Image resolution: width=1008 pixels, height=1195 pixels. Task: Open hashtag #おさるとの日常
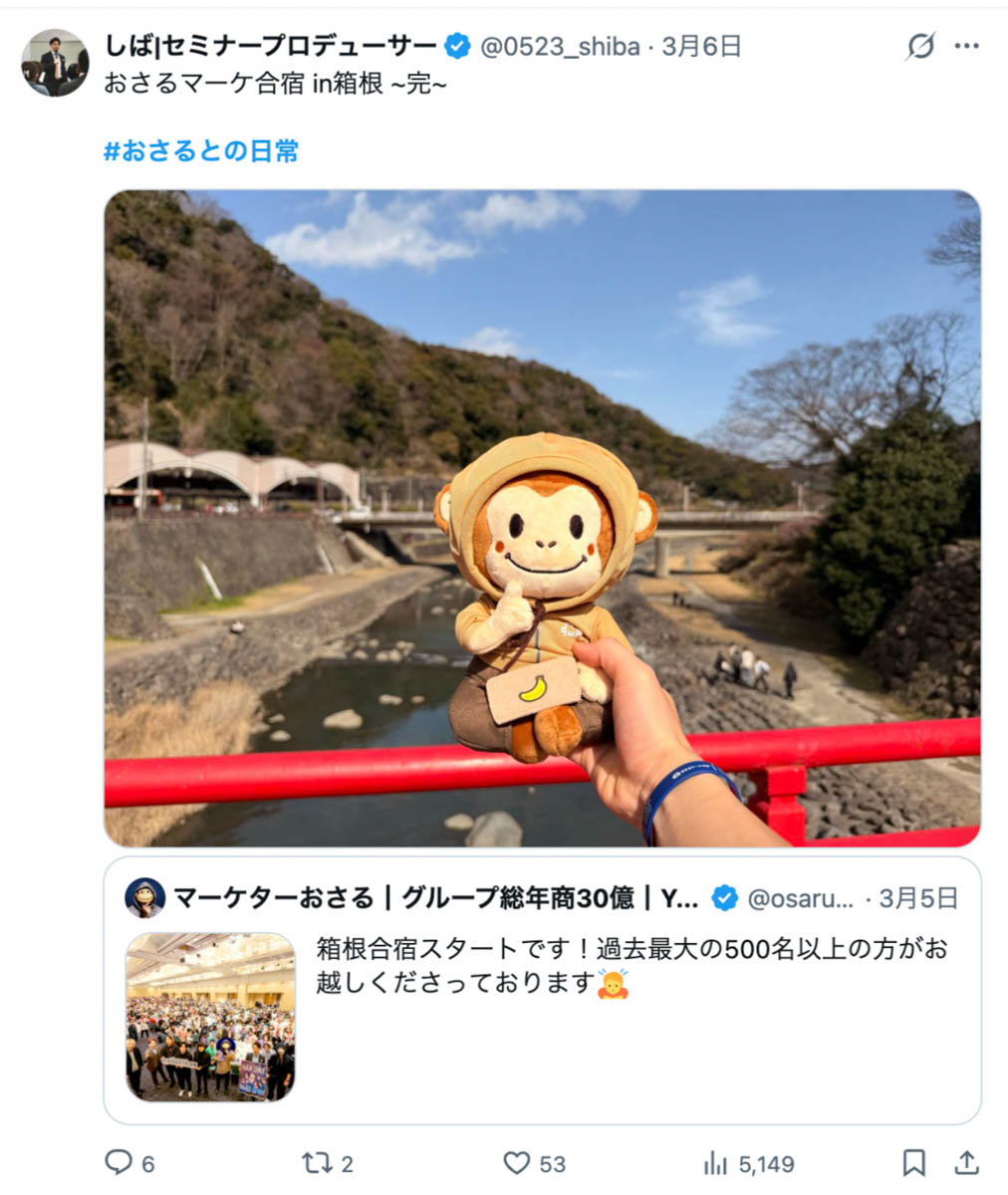(201, 151)
